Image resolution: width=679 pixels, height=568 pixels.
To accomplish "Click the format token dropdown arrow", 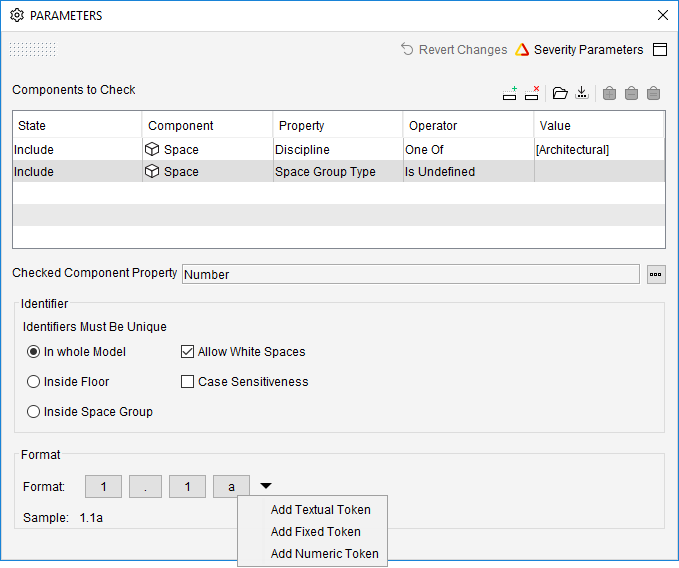I will (265, 487).
